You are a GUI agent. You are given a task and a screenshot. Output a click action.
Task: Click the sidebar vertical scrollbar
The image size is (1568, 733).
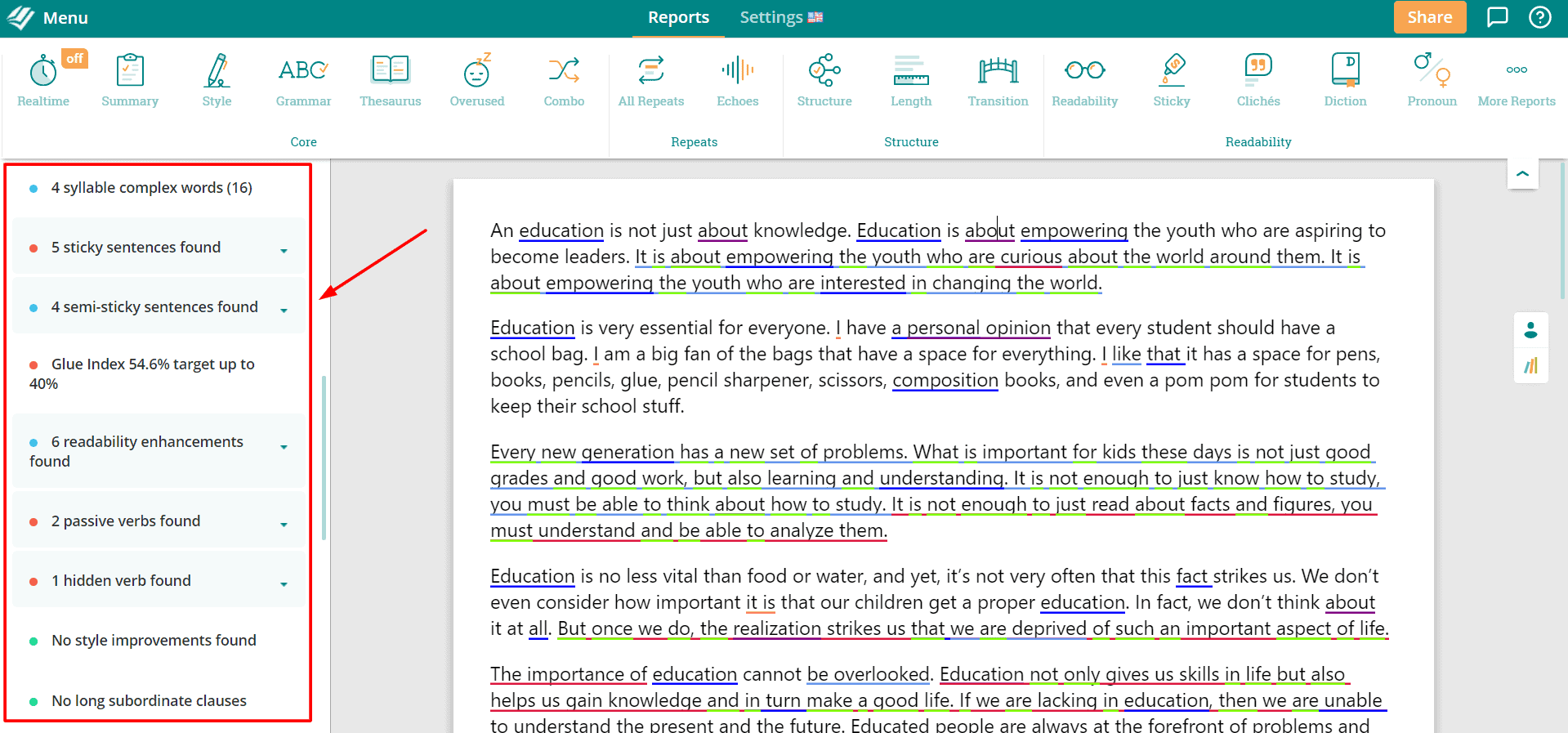324,458
